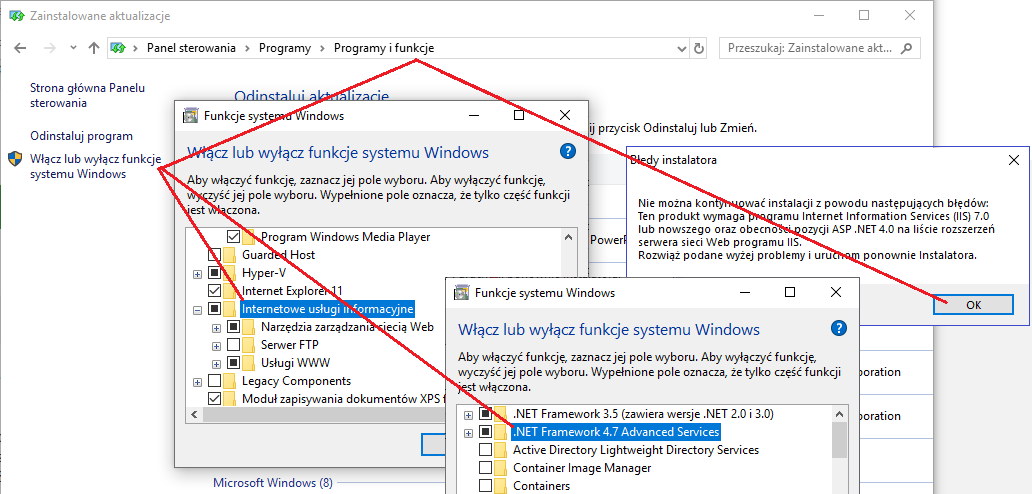Viewport: 1032px width, 494px height.
Task: Click the Legacy Components folder icon
Action: (230, 381)
